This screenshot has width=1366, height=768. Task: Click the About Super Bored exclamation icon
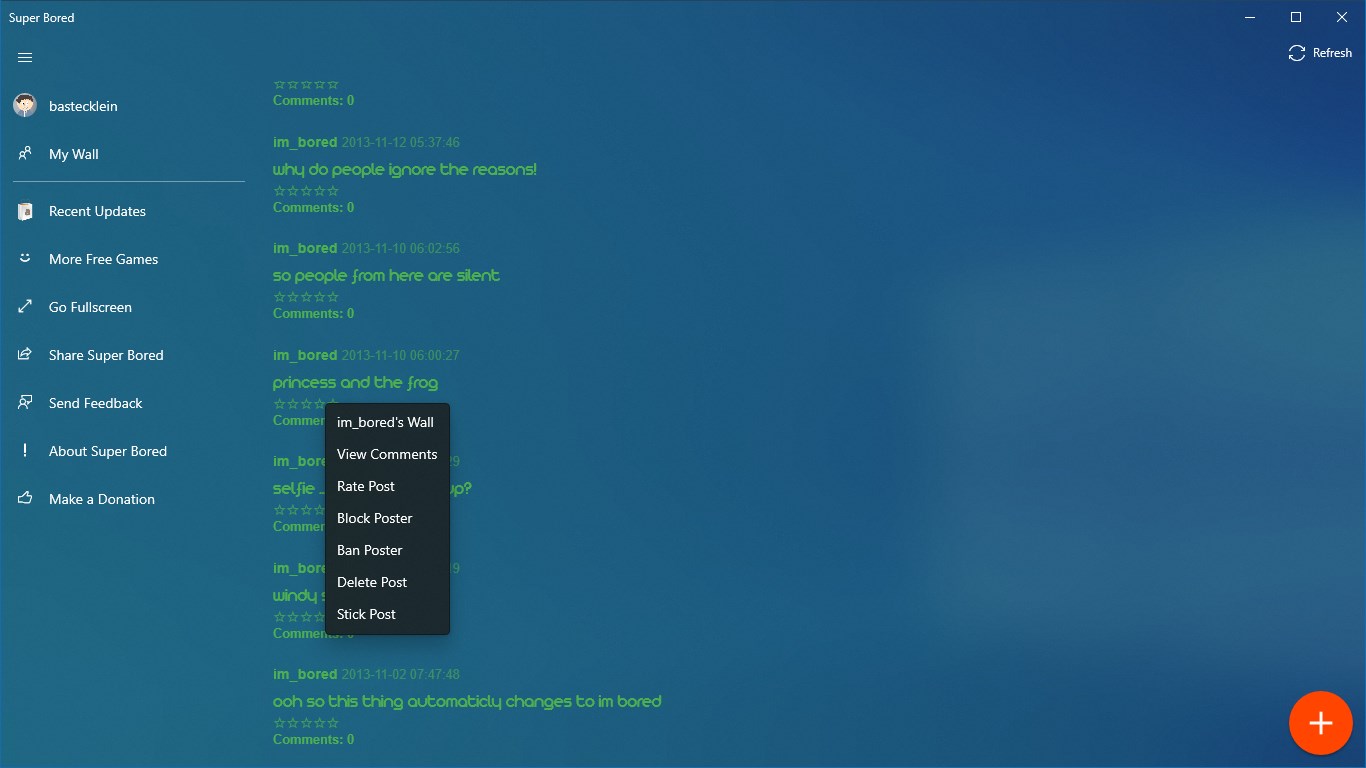25,451
